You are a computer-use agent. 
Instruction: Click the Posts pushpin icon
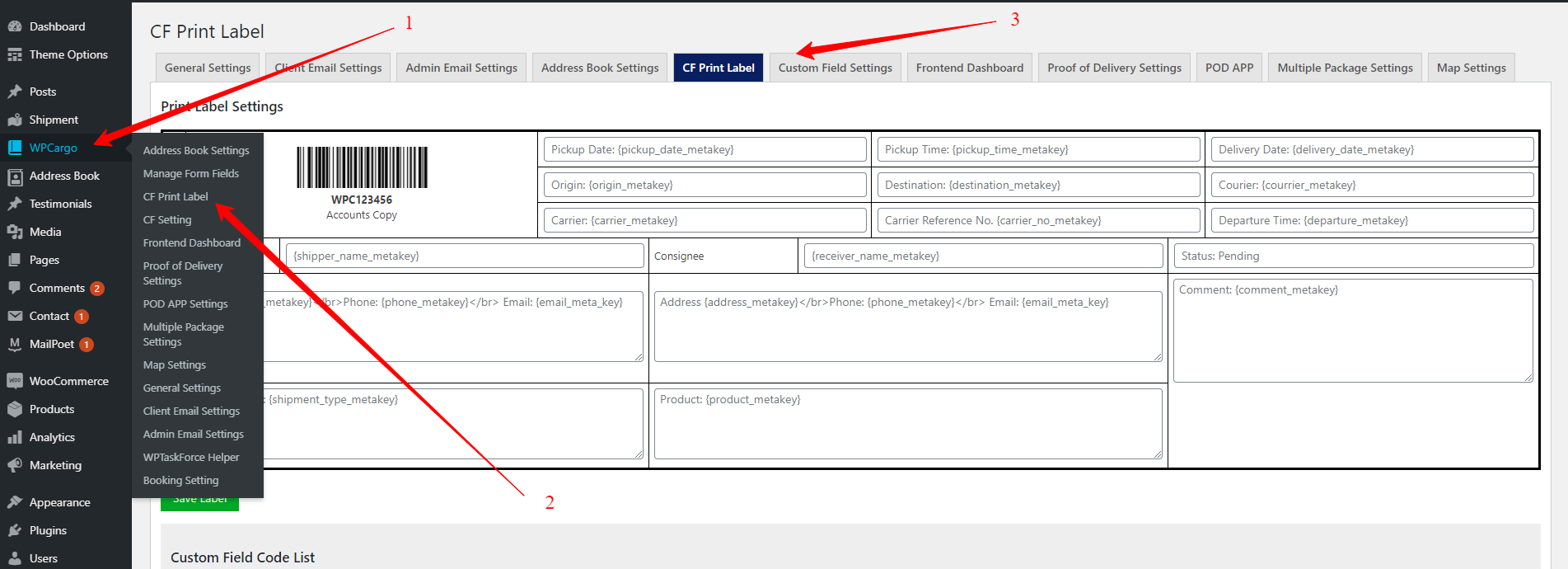tap(15, 92)
